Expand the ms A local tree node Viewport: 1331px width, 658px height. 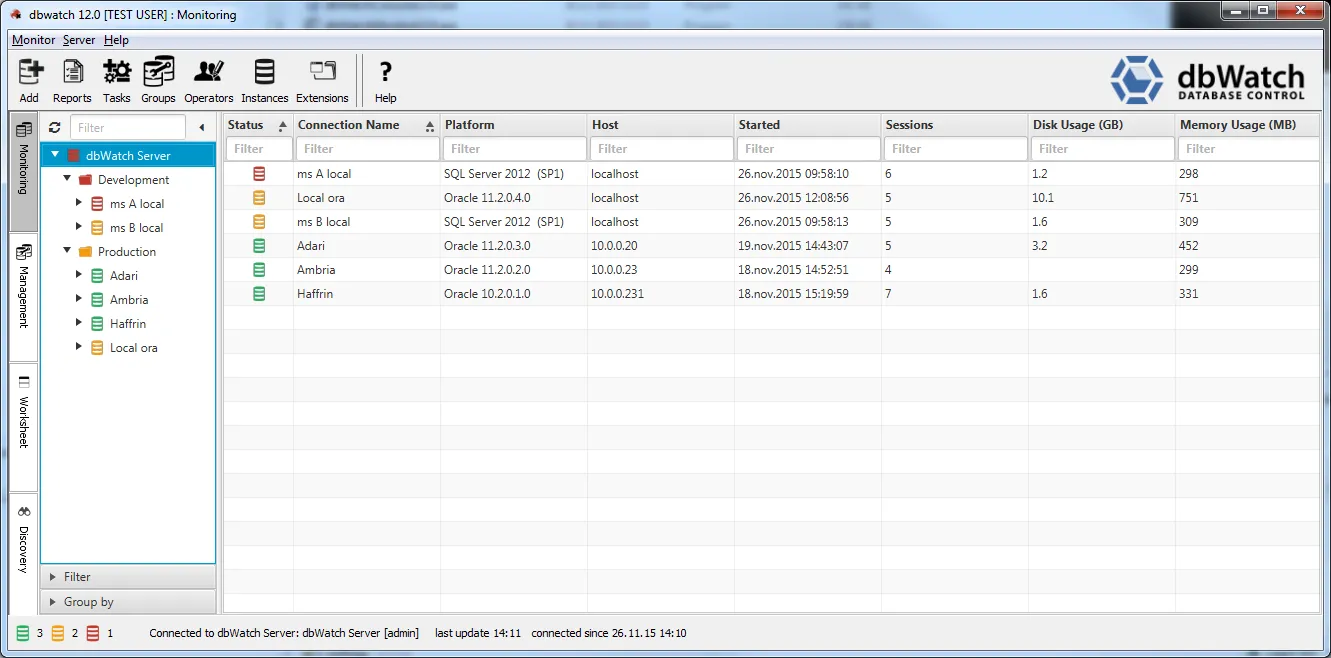click(79, 203)
